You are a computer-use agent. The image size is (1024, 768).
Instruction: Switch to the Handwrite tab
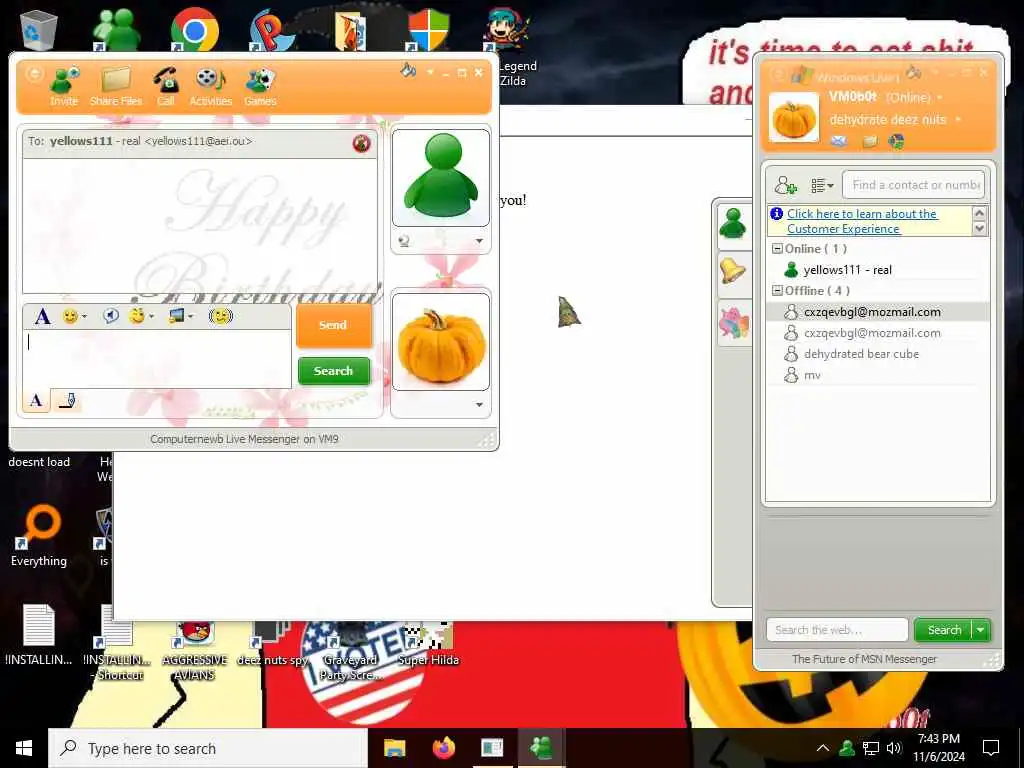coord(67,400)
